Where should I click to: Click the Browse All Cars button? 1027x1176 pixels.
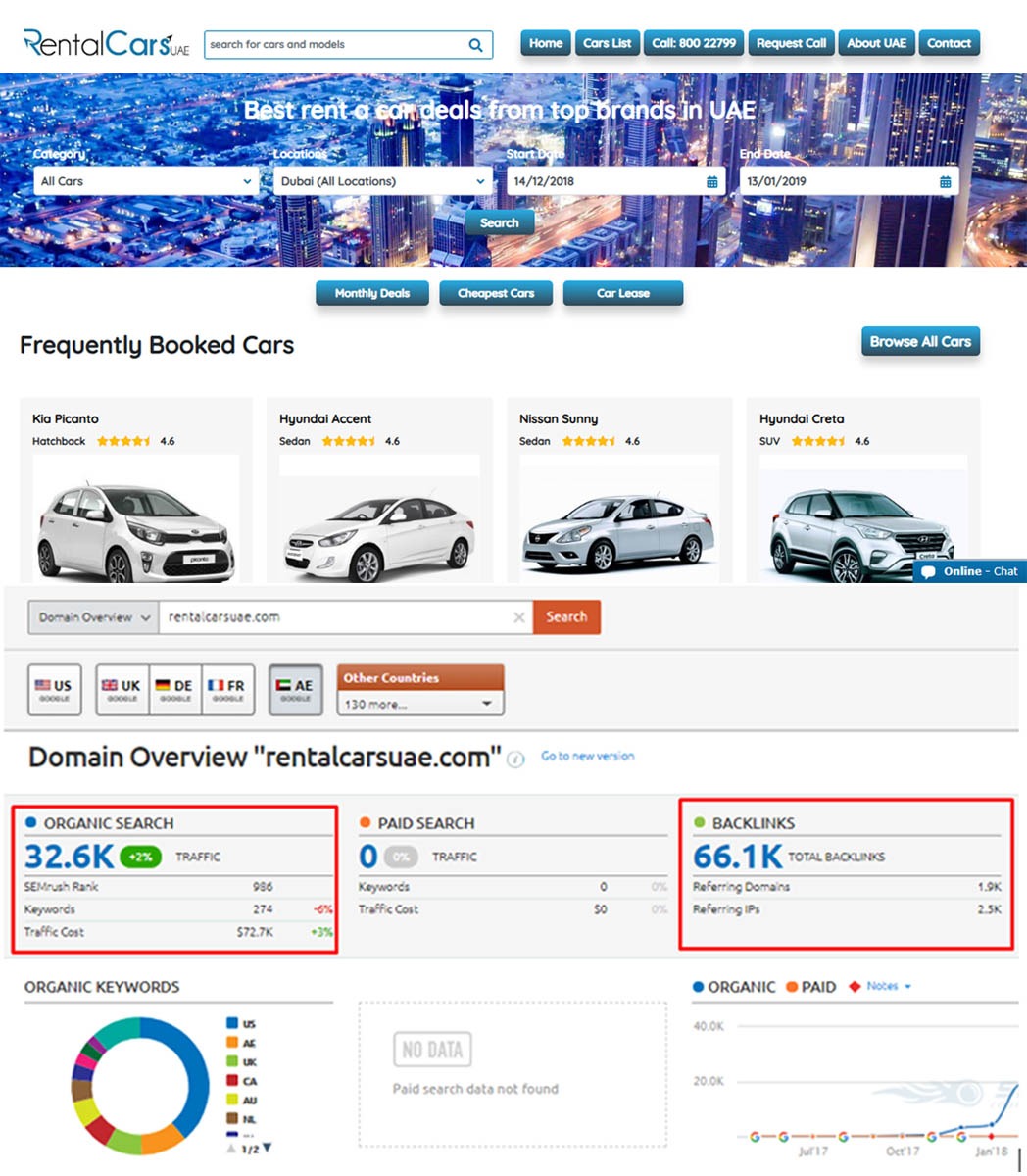(920, 342)
